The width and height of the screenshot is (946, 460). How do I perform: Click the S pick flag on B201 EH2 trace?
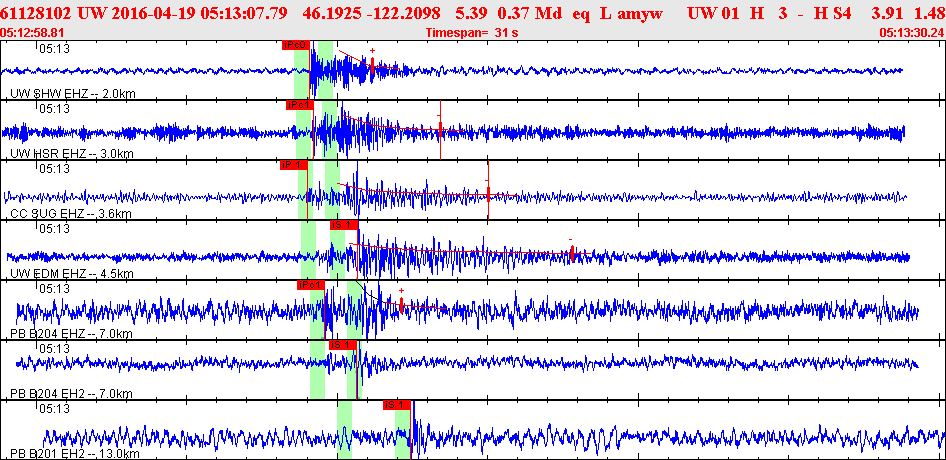pyautogui.click(x=397, y=405)
